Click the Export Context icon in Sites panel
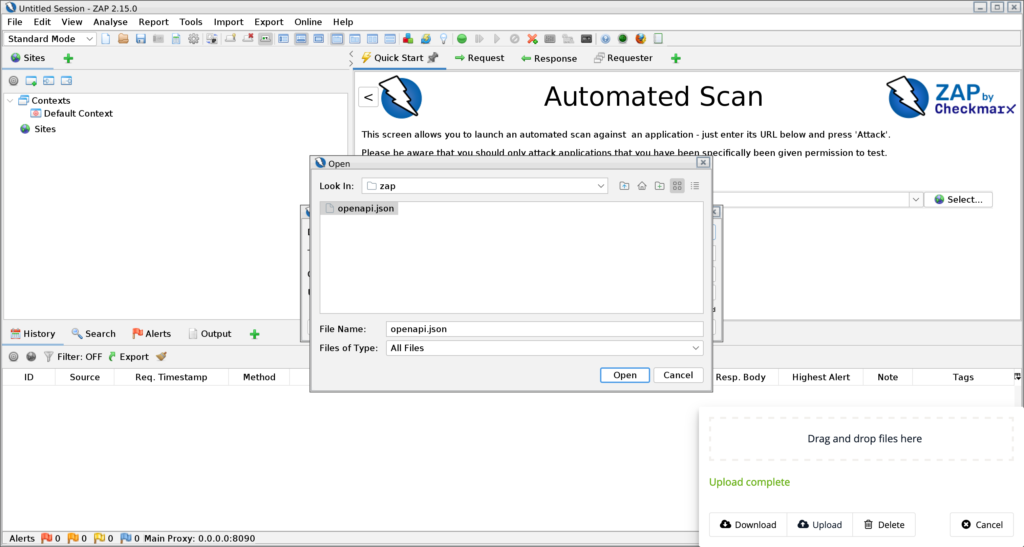 tap(66, 81)
